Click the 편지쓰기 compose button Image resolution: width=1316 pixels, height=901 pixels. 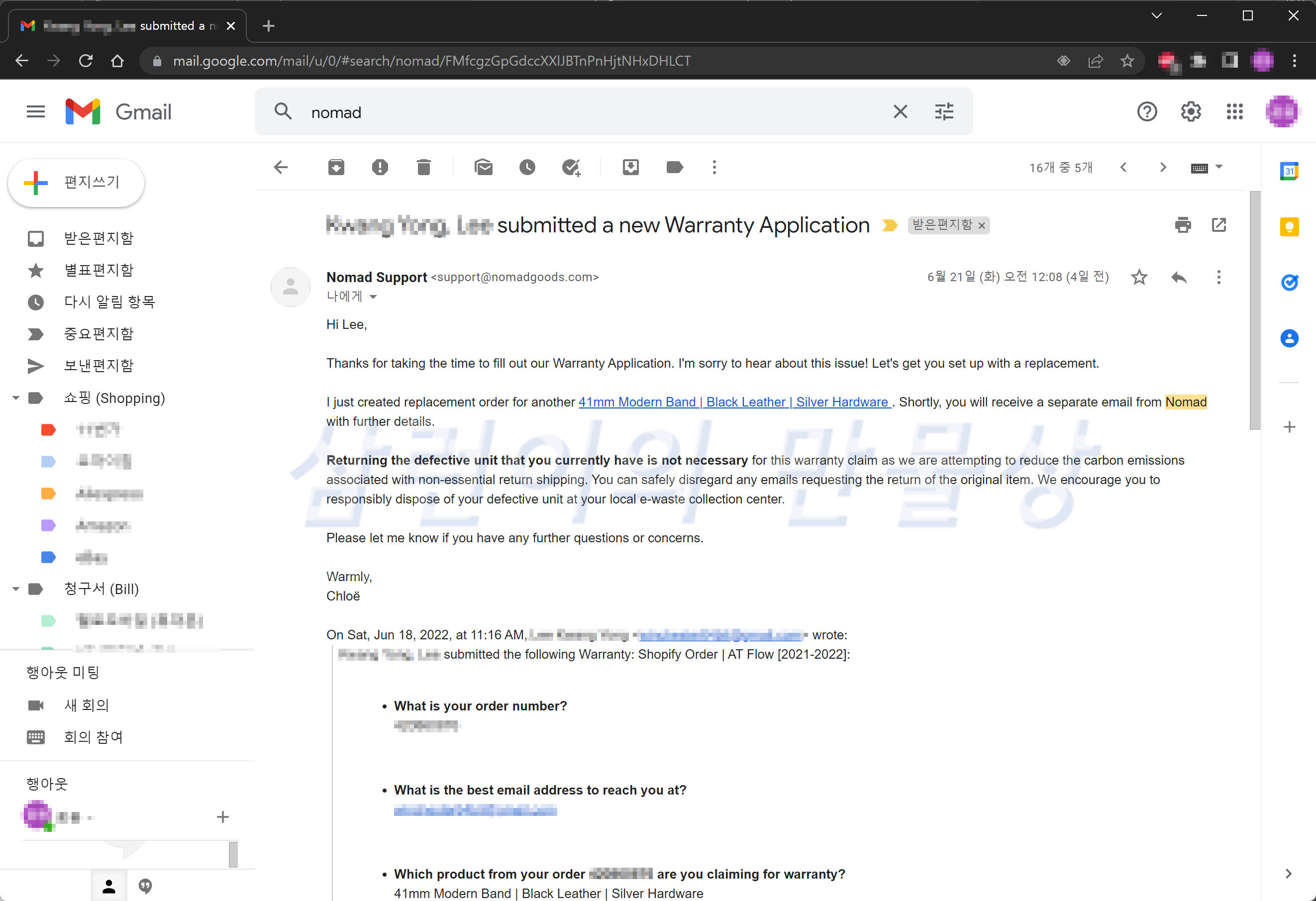[x=77, y=183]
